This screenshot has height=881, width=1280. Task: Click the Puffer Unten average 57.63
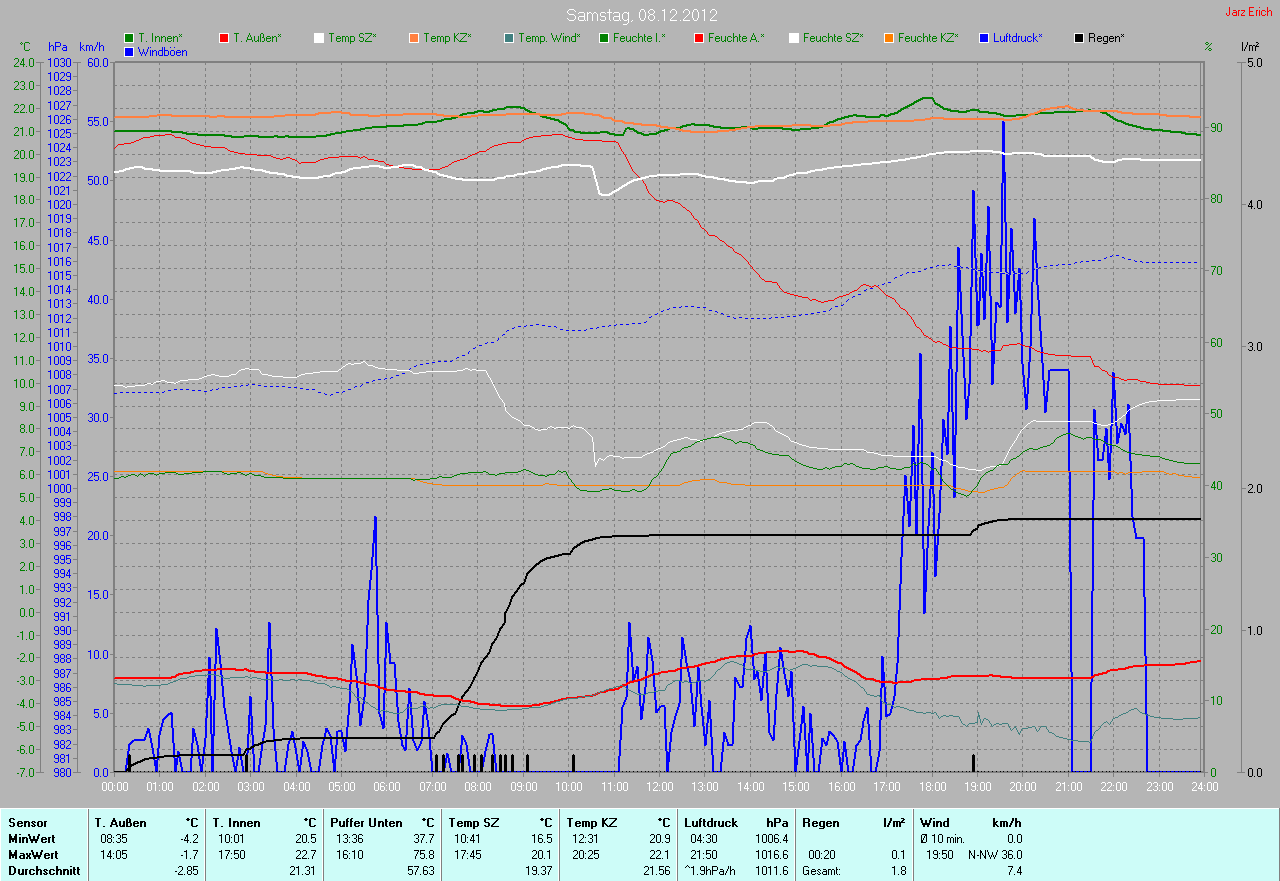pos(421,871)
